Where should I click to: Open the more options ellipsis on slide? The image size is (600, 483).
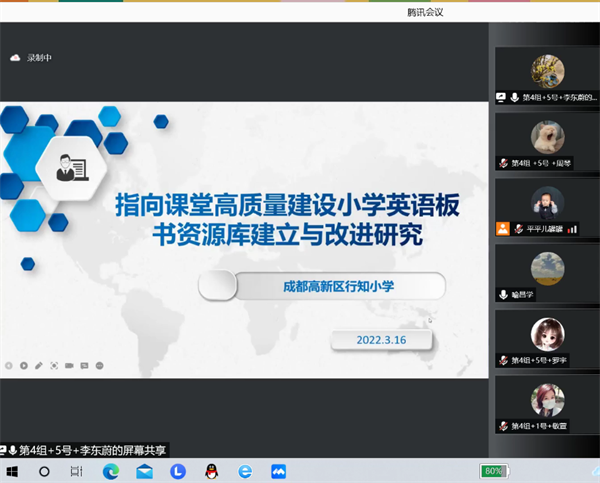(99, 366)
